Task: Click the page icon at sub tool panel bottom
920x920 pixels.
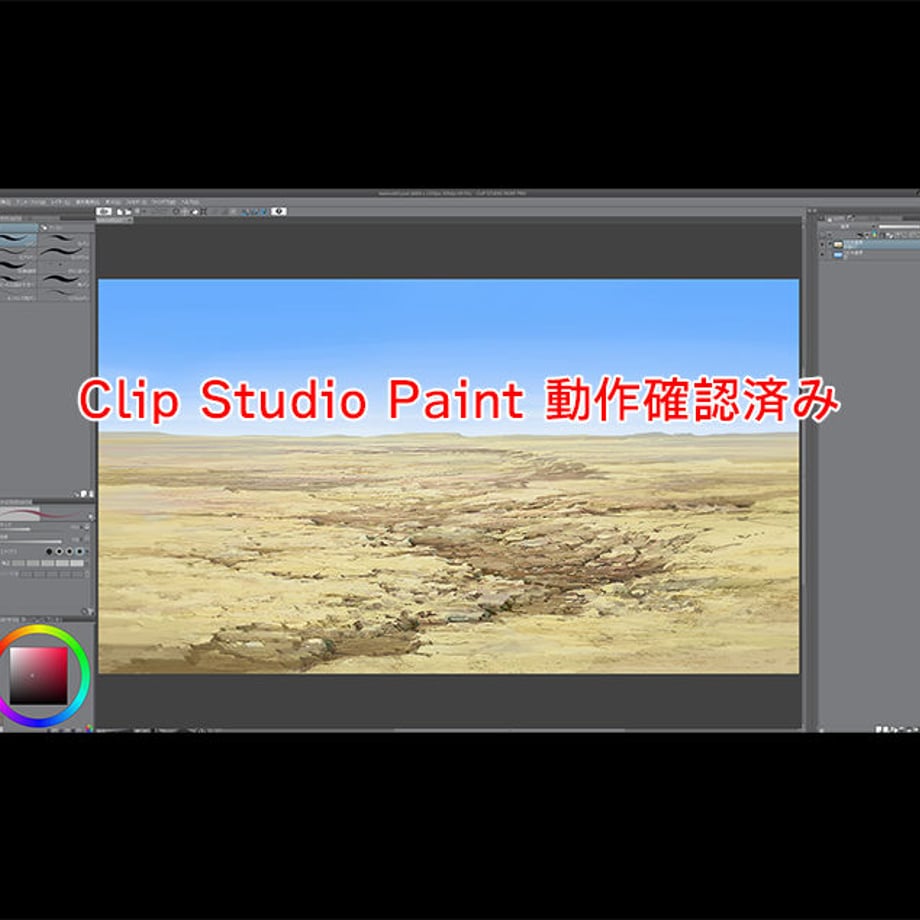Action: pos(83,493)
